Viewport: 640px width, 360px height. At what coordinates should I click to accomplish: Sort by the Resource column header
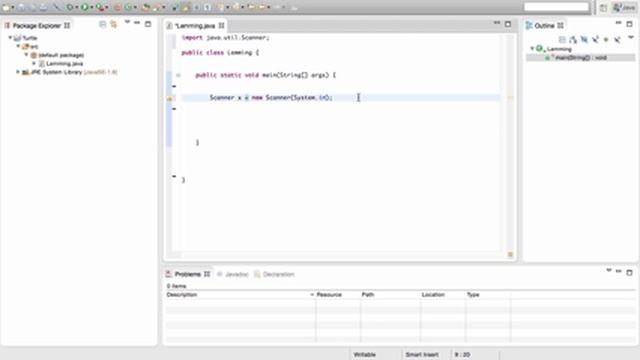pos(338,294)
